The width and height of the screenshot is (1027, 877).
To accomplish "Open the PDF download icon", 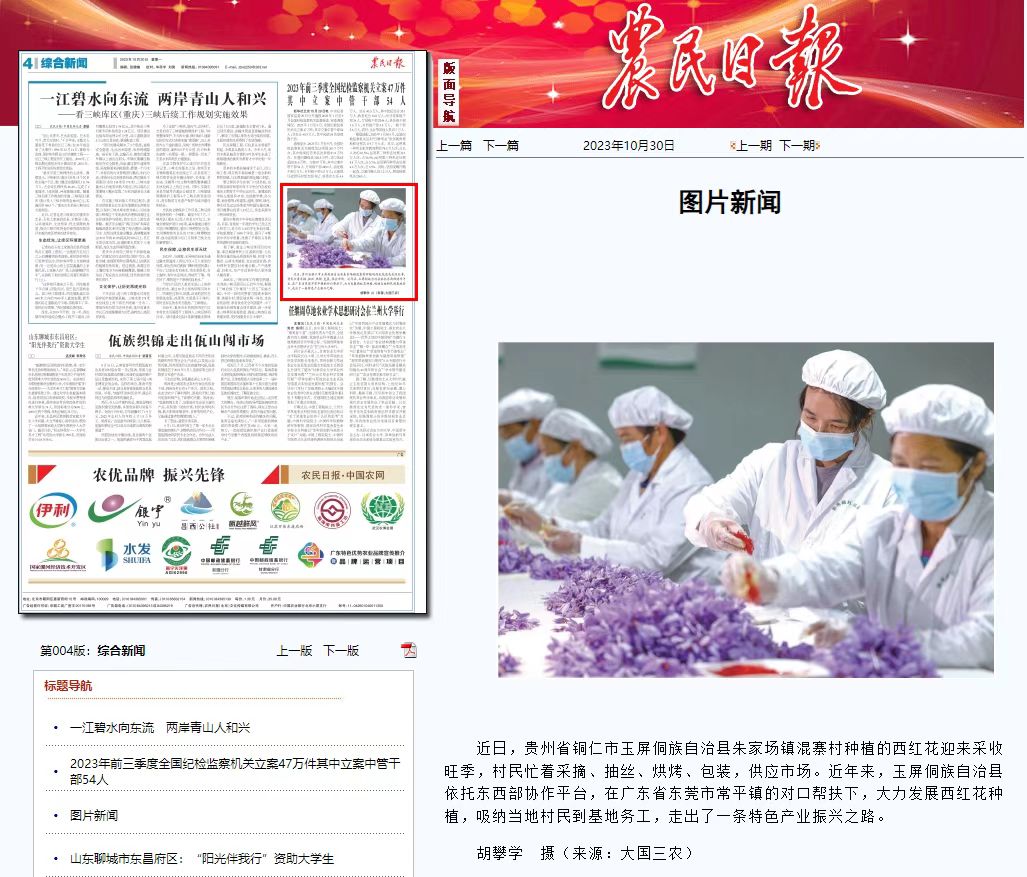I will (x=408, y=650).
